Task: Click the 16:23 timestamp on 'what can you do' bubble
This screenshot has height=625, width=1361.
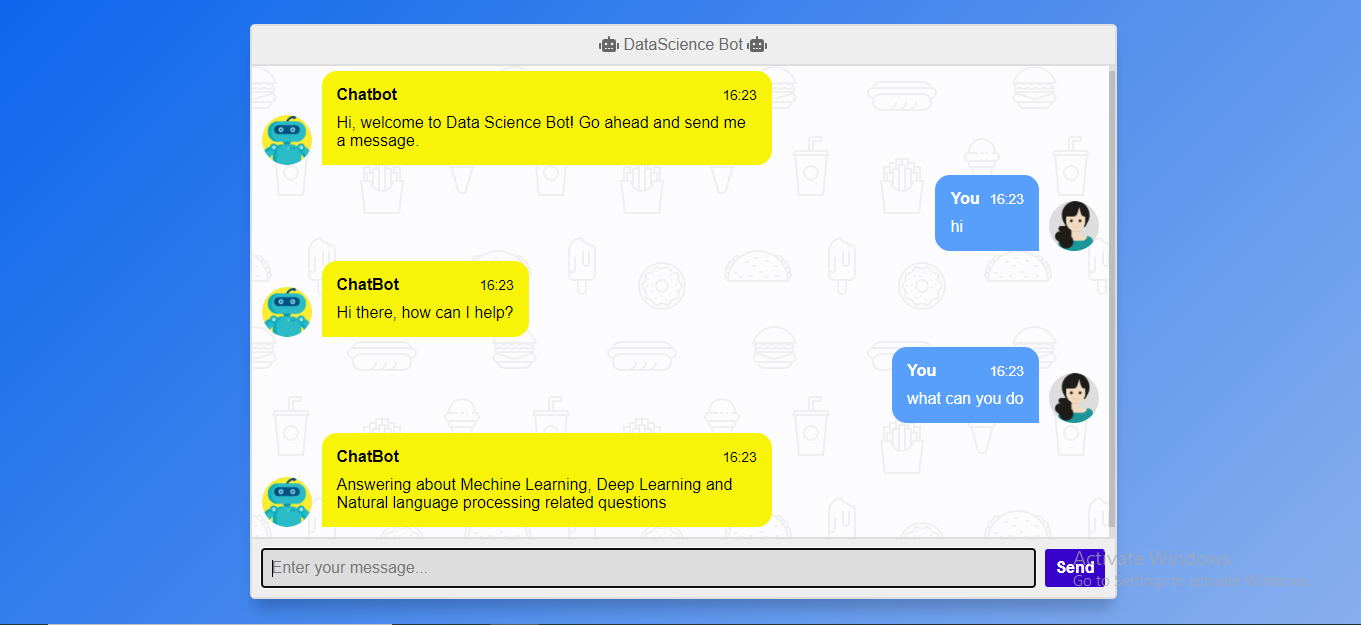Action: [1007, 371]
